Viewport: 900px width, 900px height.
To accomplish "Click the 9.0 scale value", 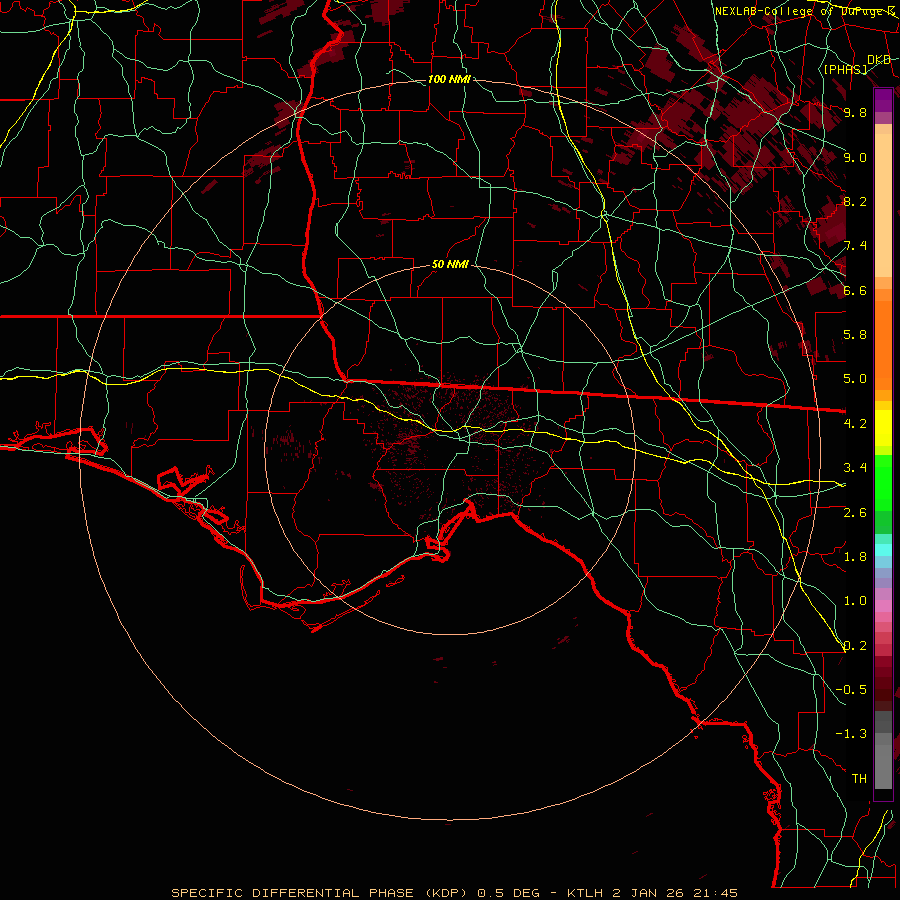I will 855,157.
